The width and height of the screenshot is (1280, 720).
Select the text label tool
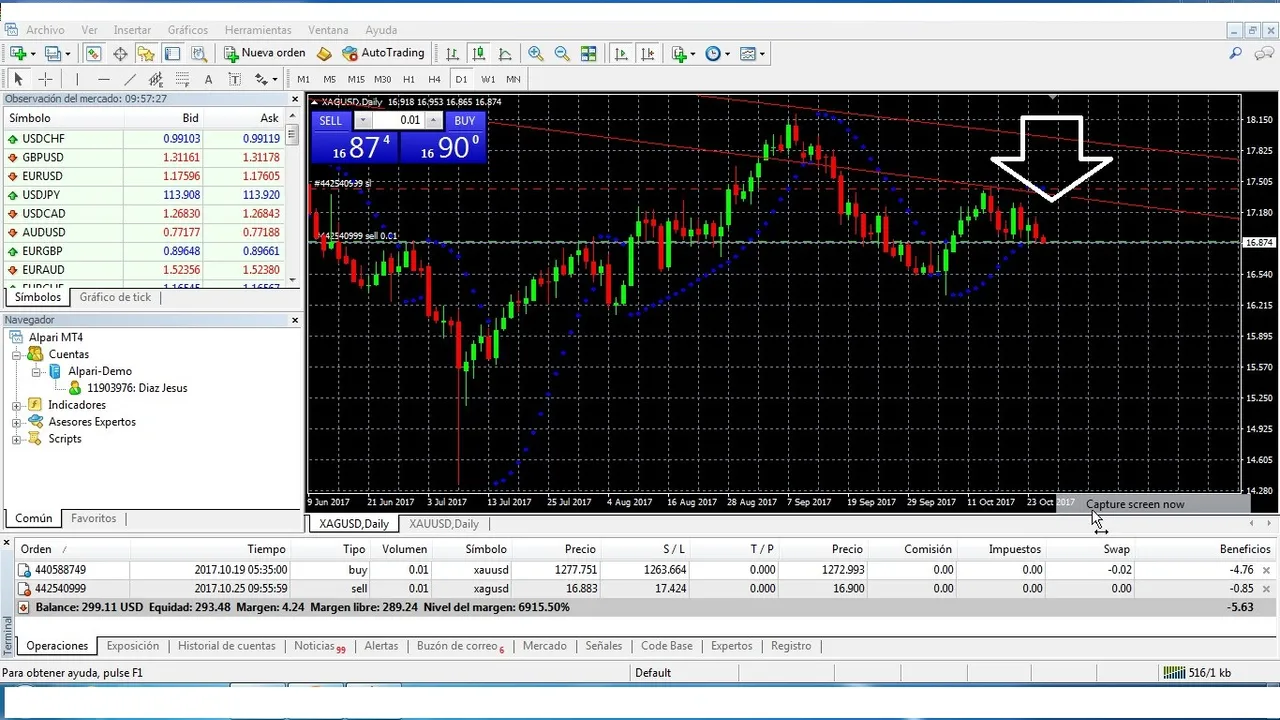point(234,79)
